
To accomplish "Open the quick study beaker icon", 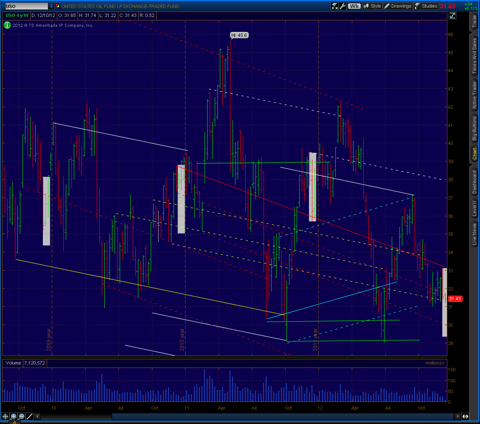I will tap(335, 6).
